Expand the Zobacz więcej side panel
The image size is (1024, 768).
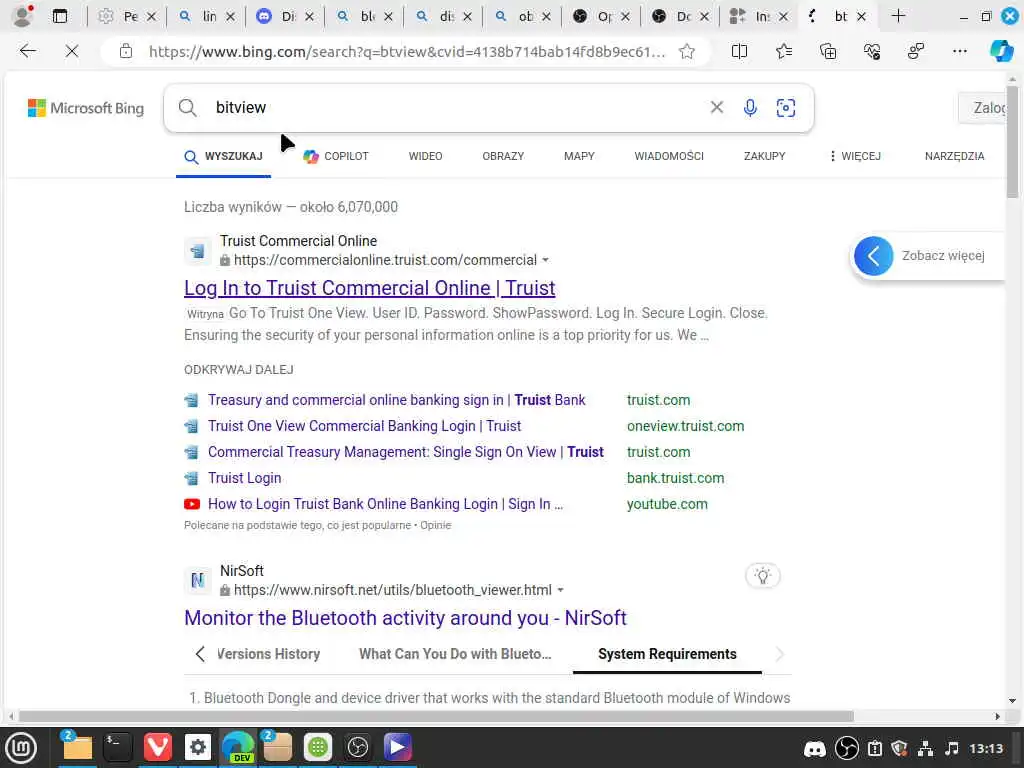[873, 256]
